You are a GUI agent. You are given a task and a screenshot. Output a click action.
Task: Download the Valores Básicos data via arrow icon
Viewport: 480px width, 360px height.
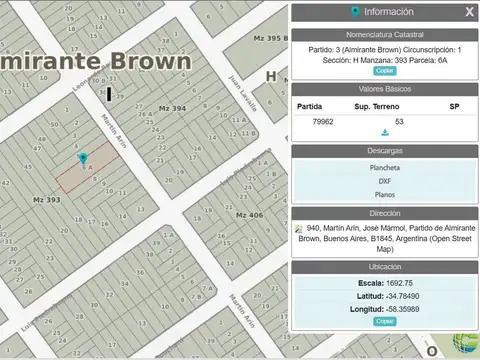point(385,133)
